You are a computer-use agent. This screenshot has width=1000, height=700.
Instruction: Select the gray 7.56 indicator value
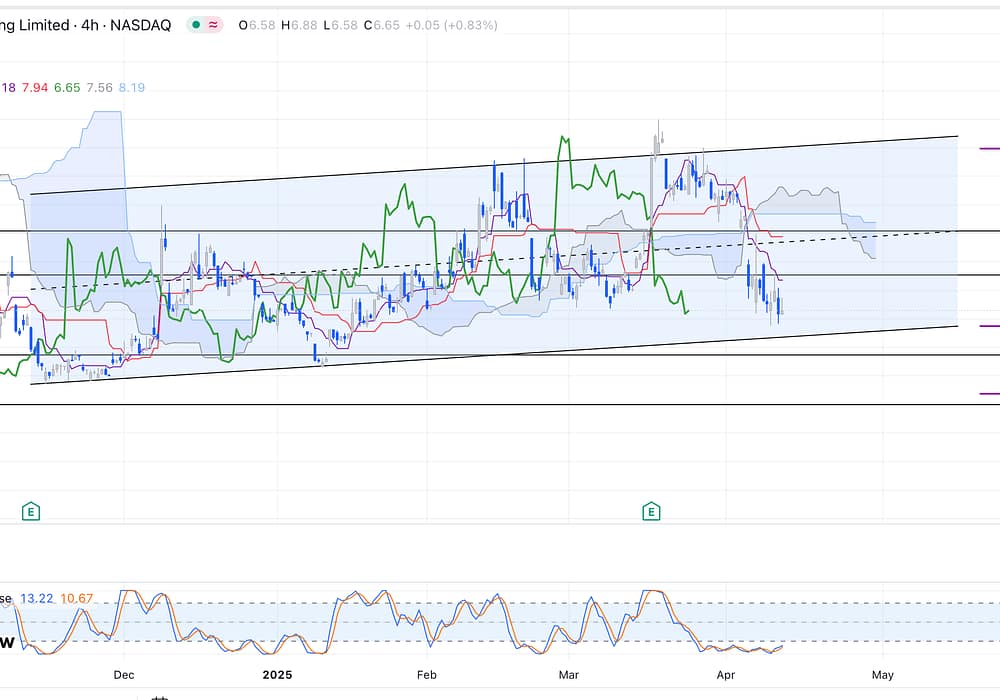[99, 88]
